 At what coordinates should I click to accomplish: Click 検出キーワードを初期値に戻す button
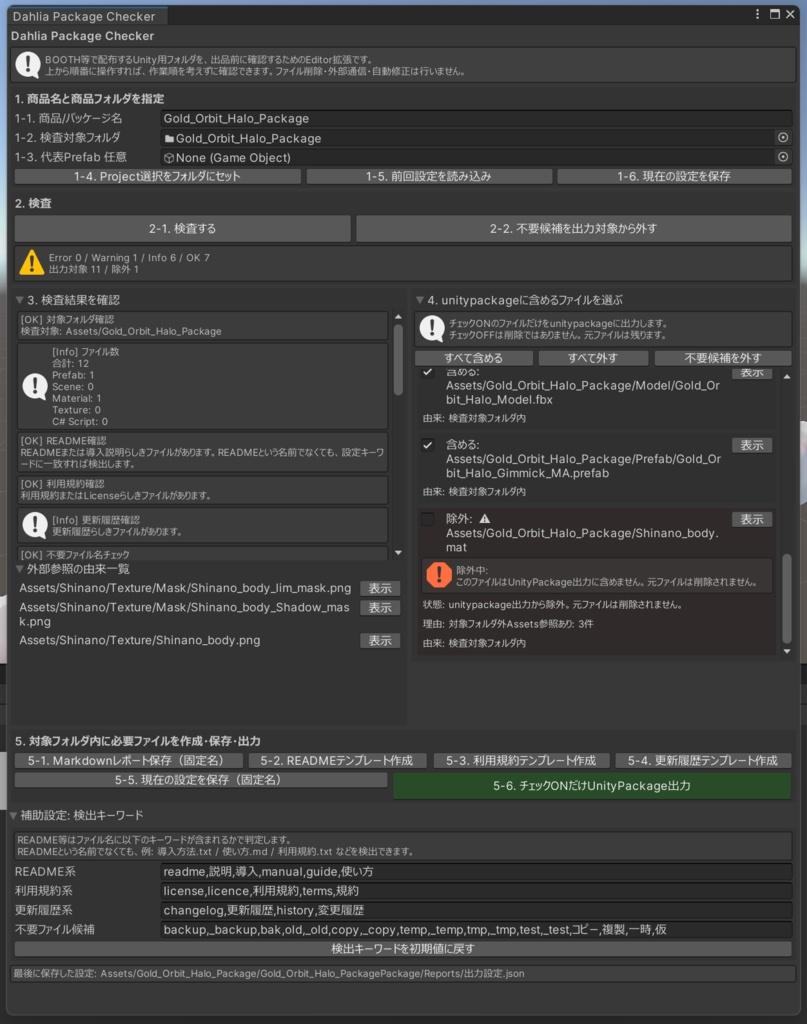point(403,948)
